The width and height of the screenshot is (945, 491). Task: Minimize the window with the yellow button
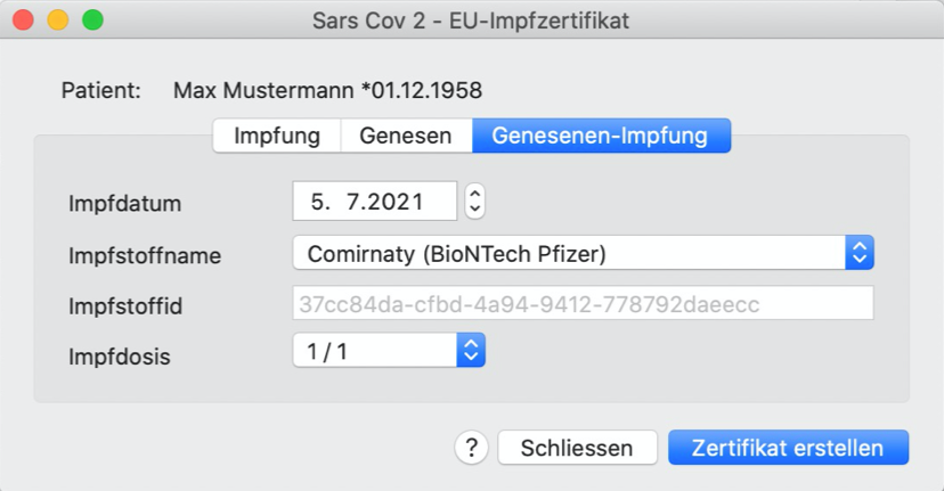[58, 20]
